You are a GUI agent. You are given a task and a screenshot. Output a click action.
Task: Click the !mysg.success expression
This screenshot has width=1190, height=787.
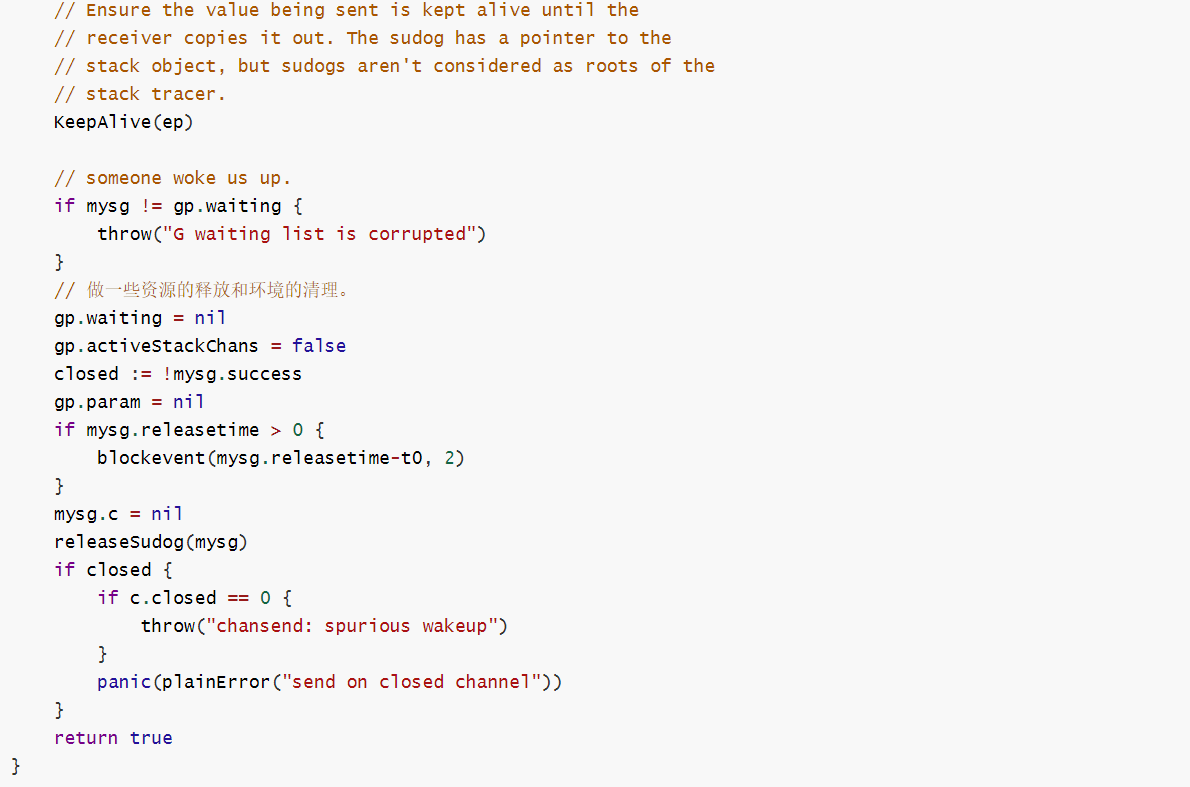[232, 374]
